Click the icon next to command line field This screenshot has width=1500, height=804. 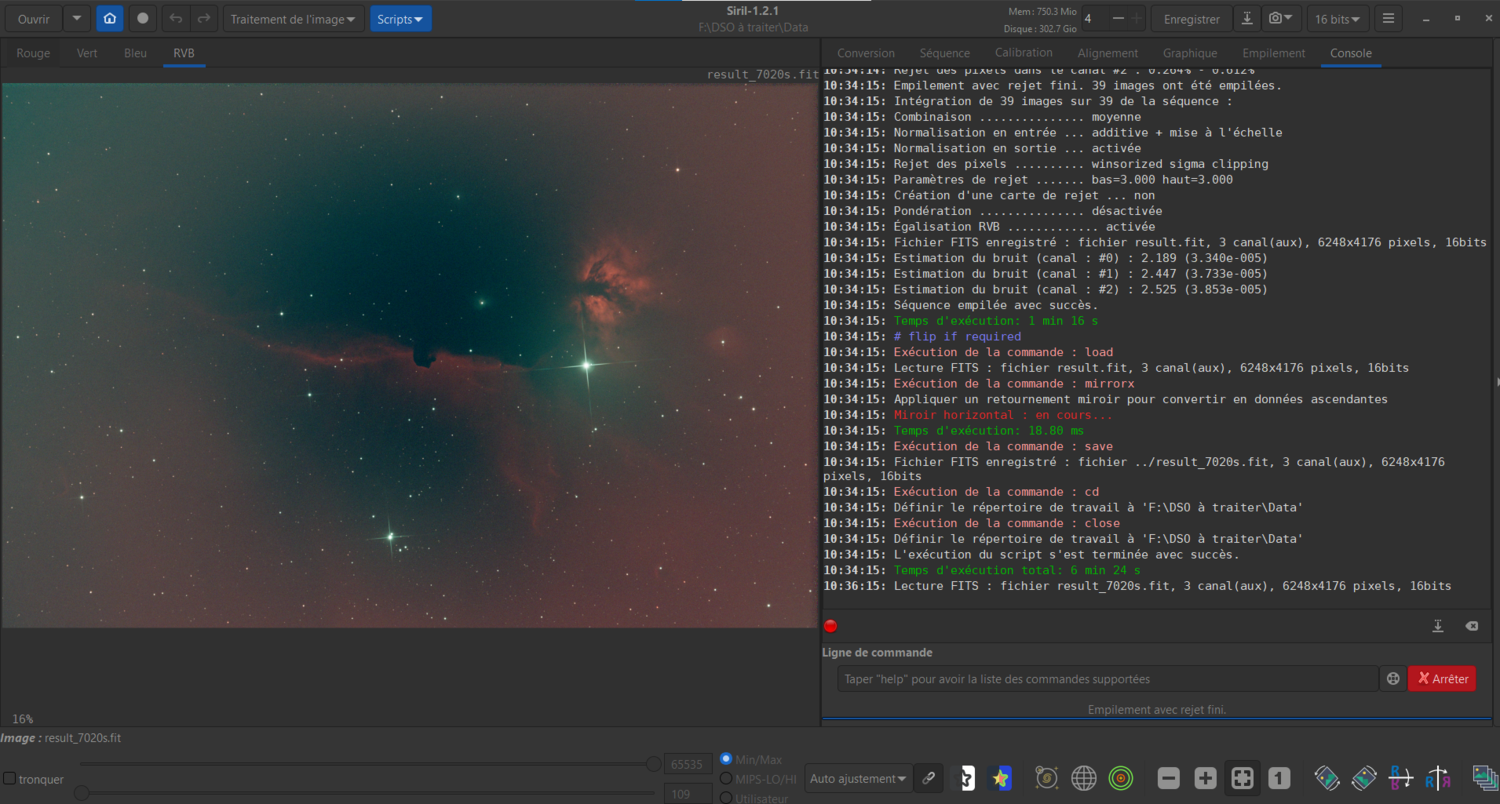click(x=1392, y=679)
